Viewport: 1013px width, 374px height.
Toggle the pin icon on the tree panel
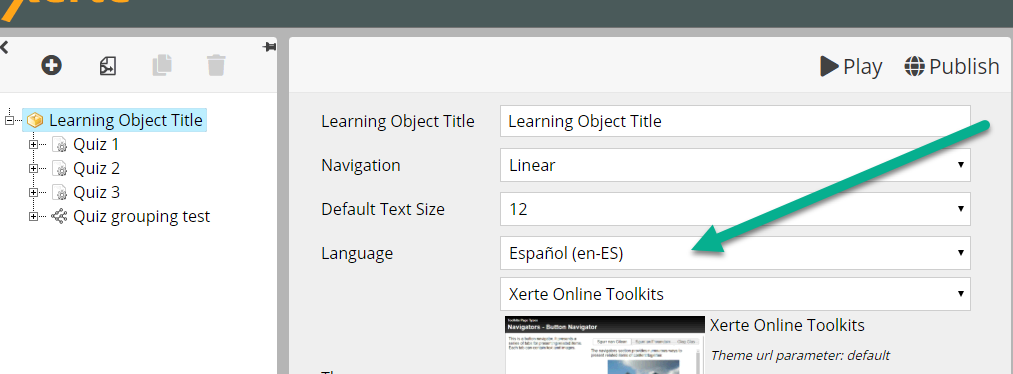(x=270, y=47)
